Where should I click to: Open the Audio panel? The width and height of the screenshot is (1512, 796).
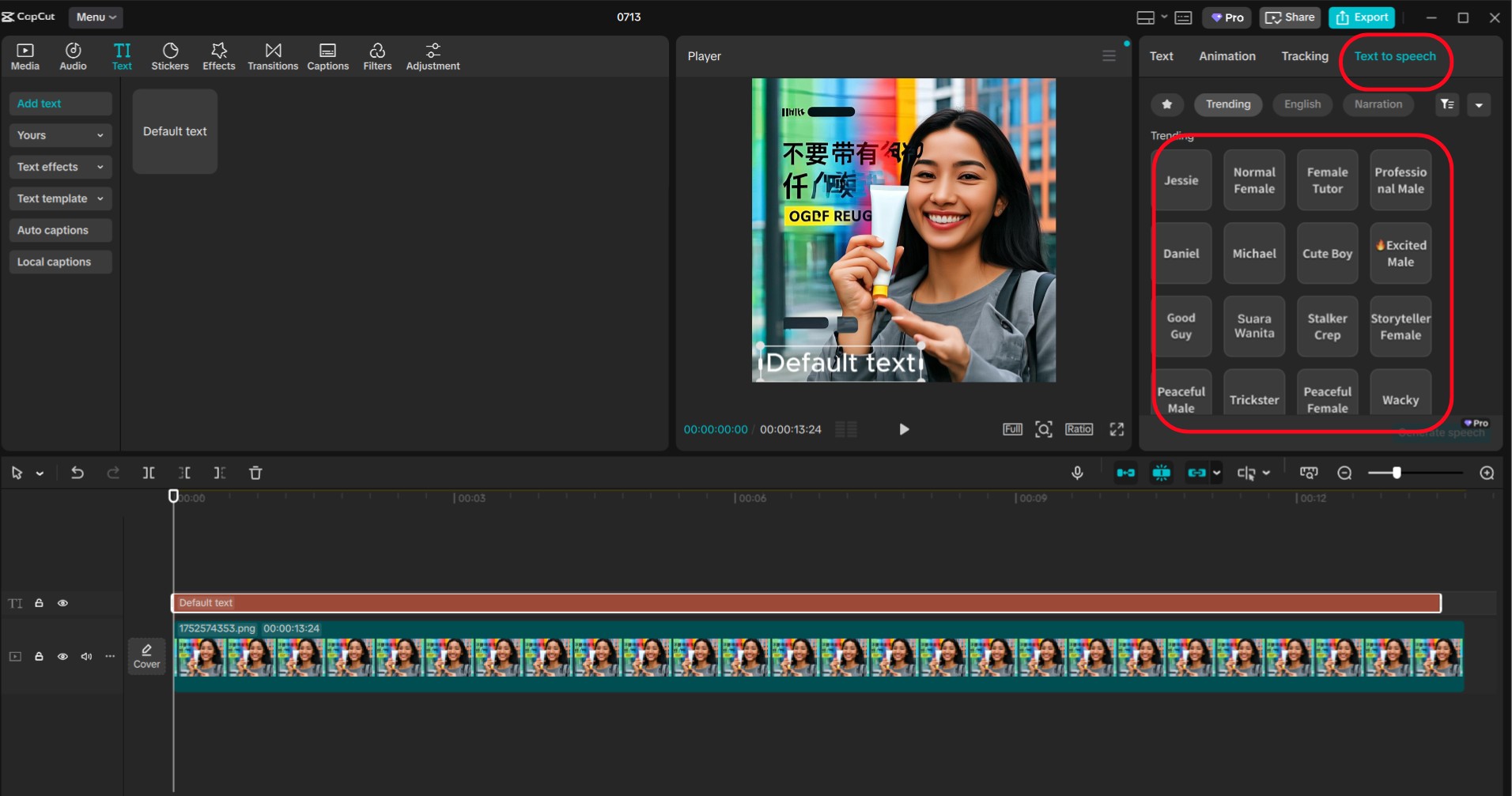pyautogui.click(x=73, y=56)
